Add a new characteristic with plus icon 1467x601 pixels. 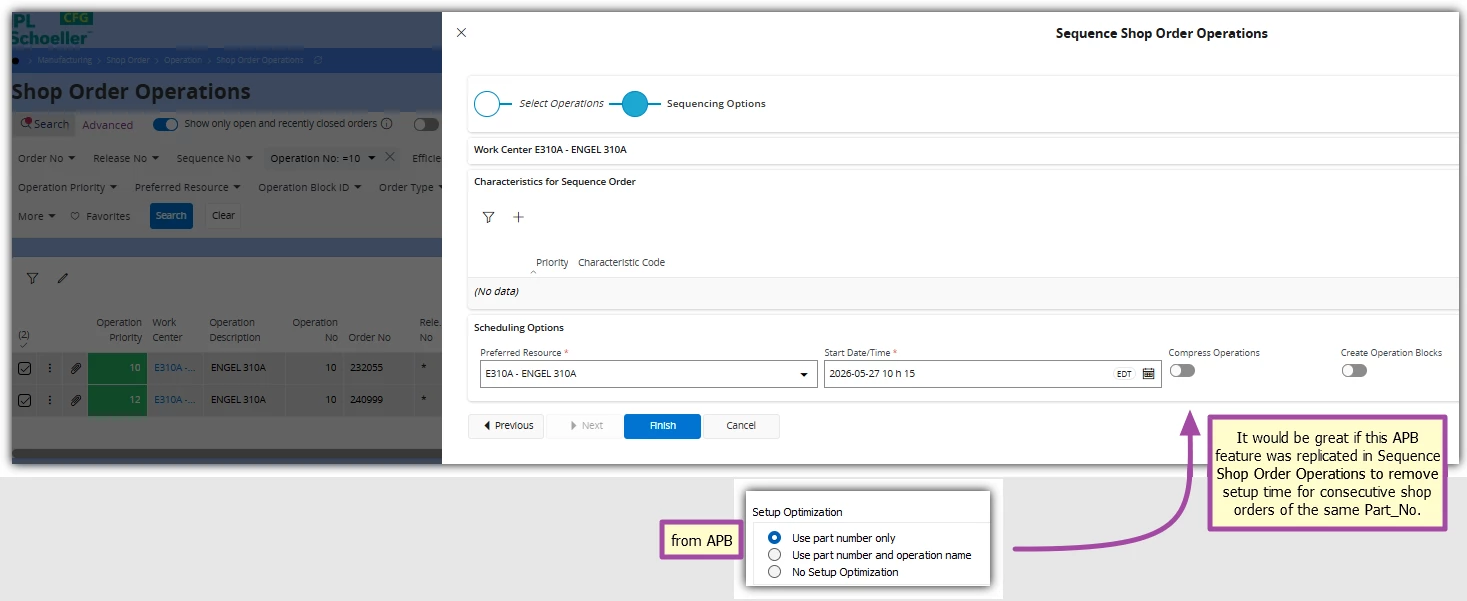point(518,217)
